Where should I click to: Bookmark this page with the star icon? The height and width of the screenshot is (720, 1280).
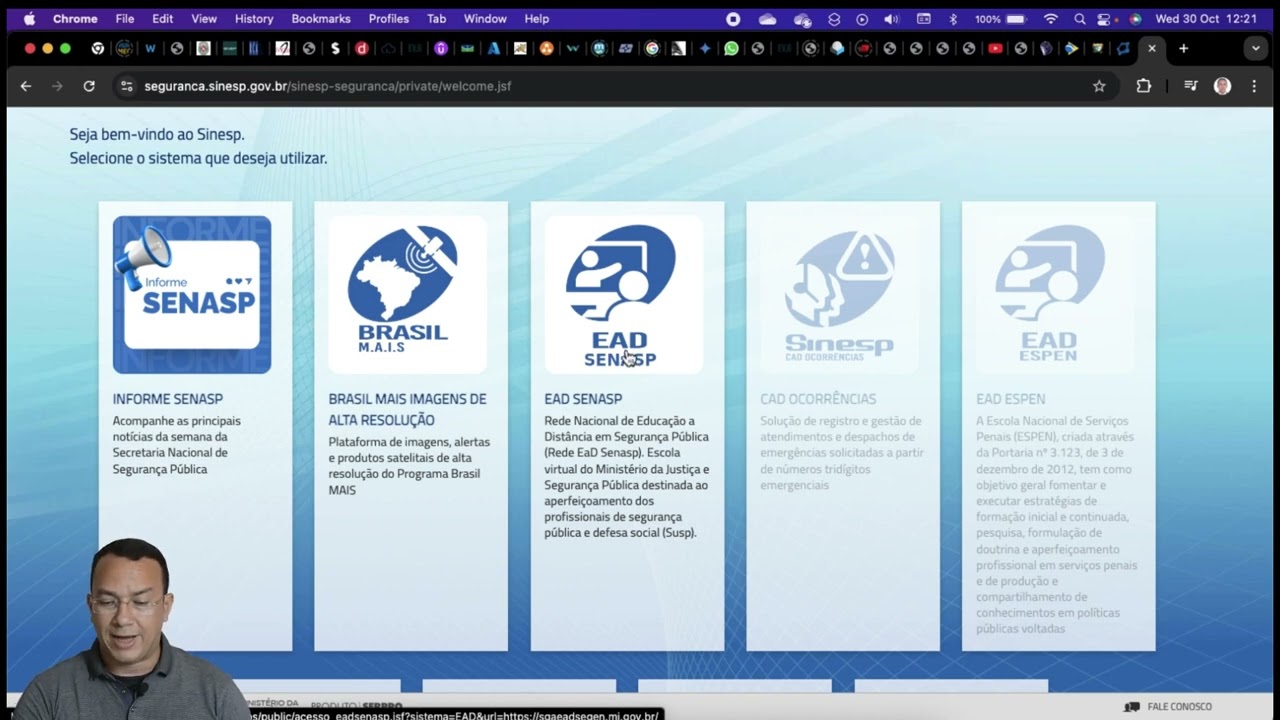click(1099, 86)
